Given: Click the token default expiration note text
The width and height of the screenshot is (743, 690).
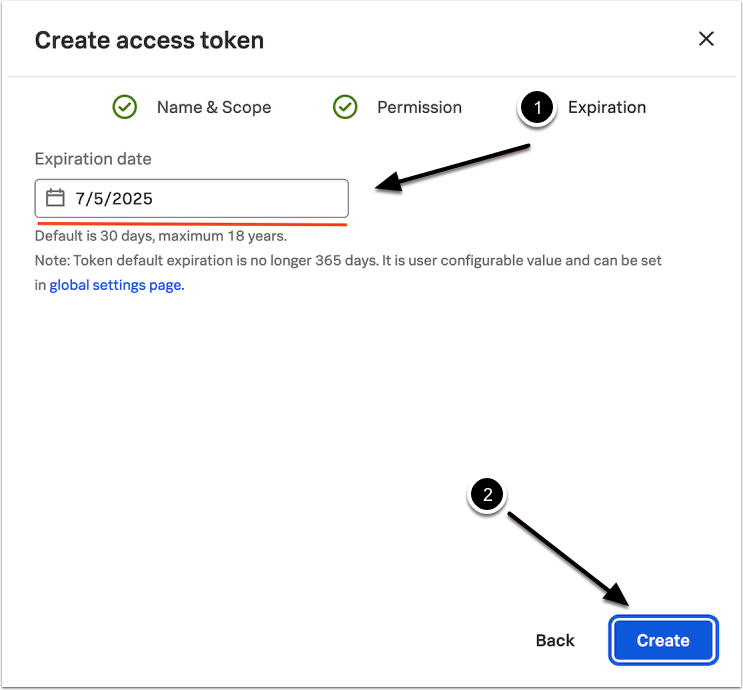Looking at the screenshot, I should point(348,260).
